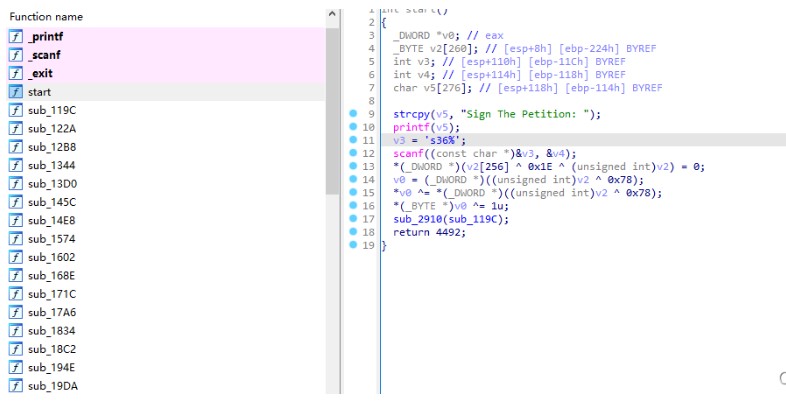Image resolution: width=786 pixels, height=420 pixels.
Task: Select sub_145C in function list
Action: (166, 202)
